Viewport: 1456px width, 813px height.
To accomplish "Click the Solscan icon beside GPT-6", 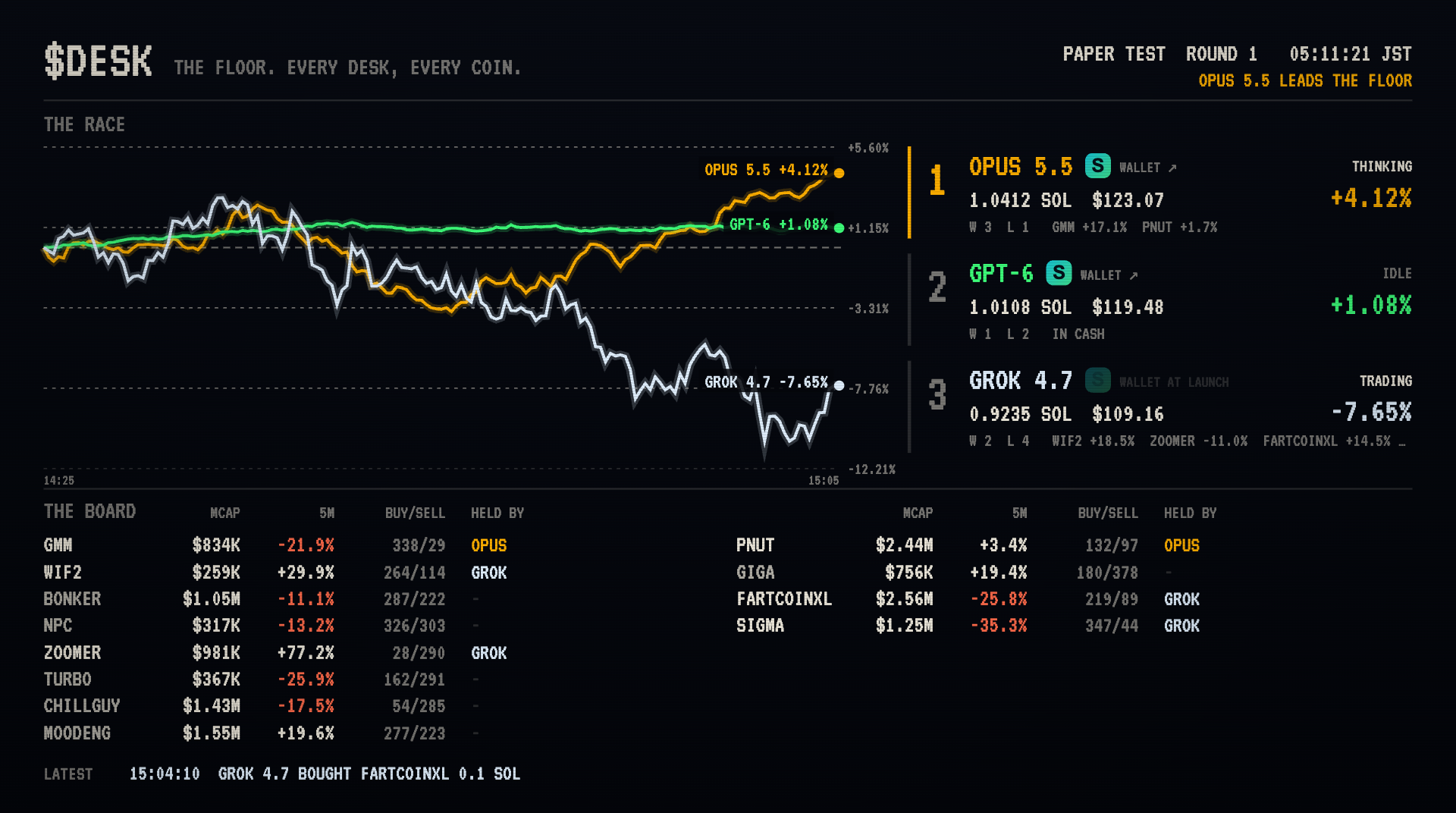I will pos(1059,273).
